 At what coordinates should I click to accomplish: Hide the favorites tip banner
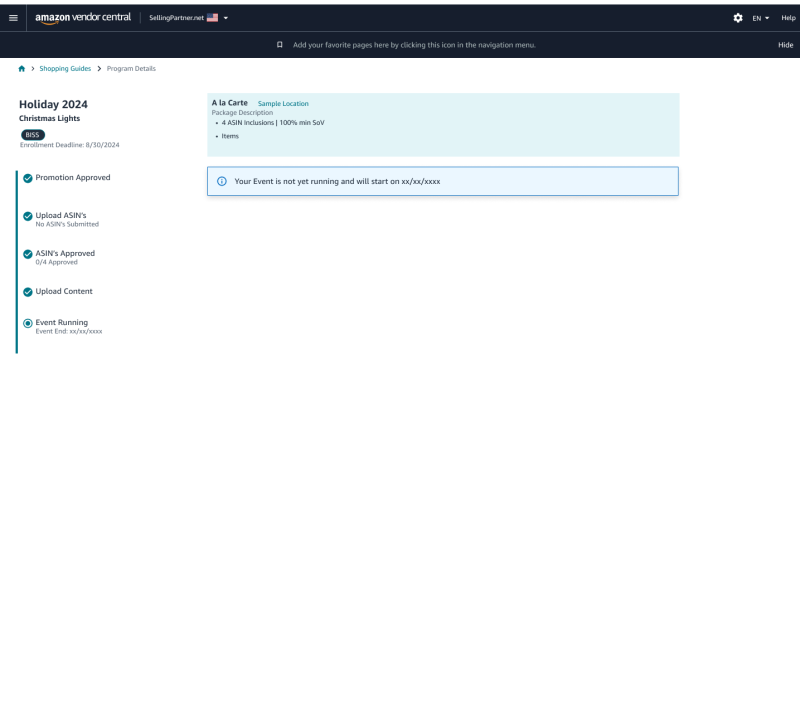tap(785, 45)
